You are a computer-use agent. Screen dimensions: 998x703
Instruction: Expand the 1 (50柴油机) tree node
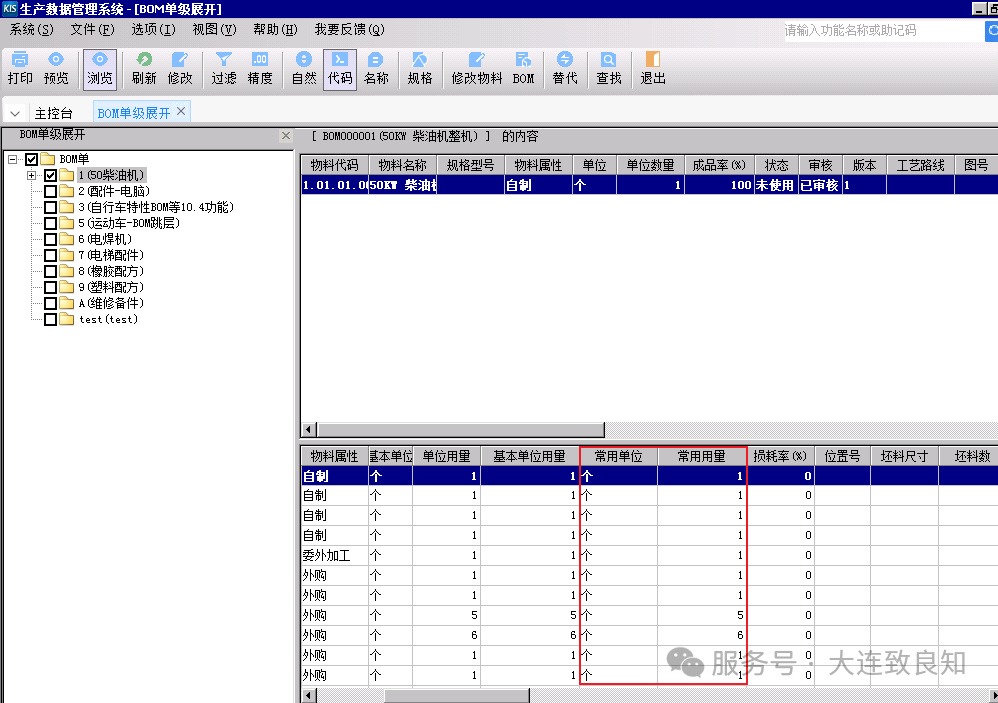(32, 176)
